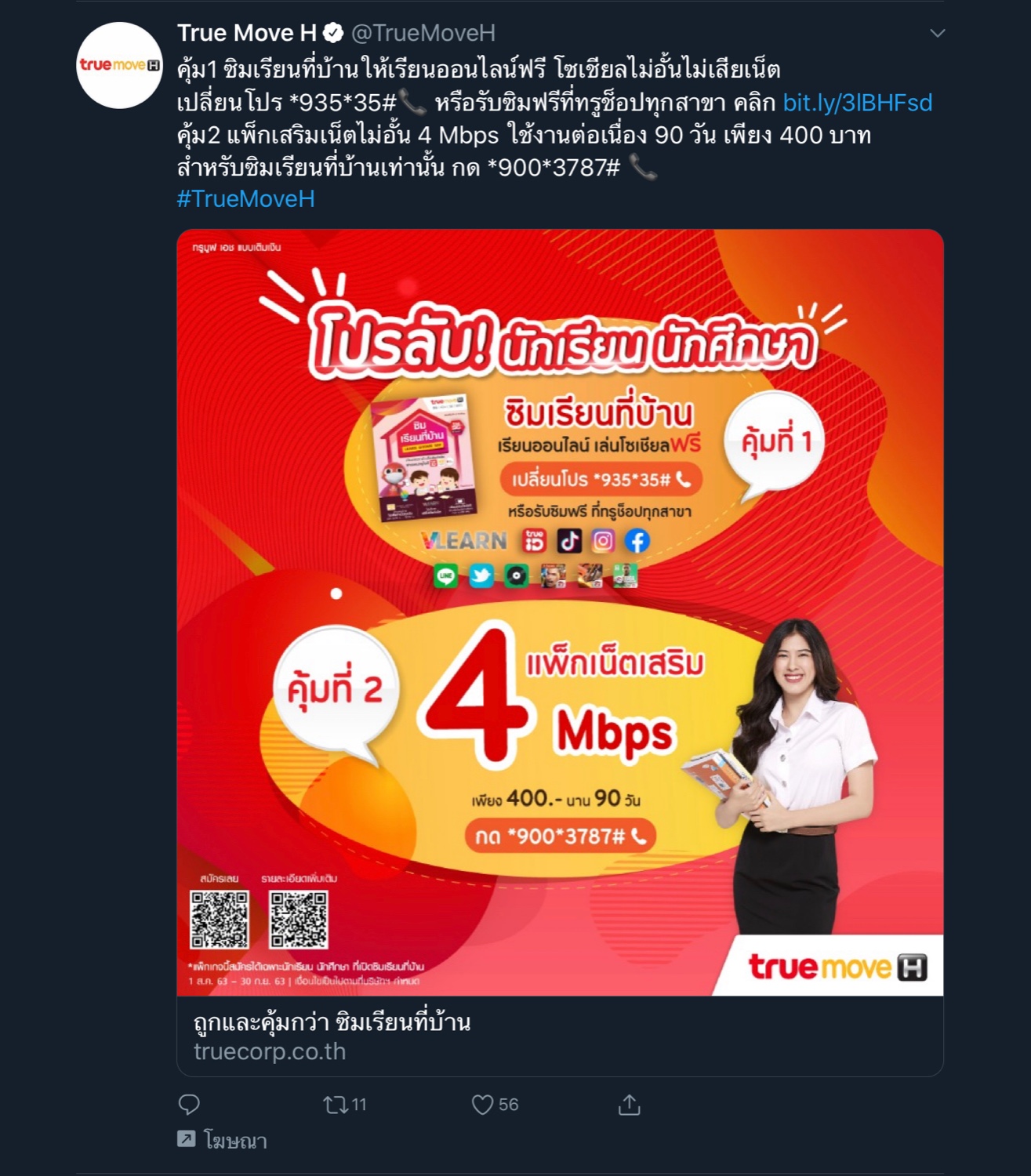
Task: Click the promoted arrow icon beside โฆษณา
Action: click(186, 1139)
